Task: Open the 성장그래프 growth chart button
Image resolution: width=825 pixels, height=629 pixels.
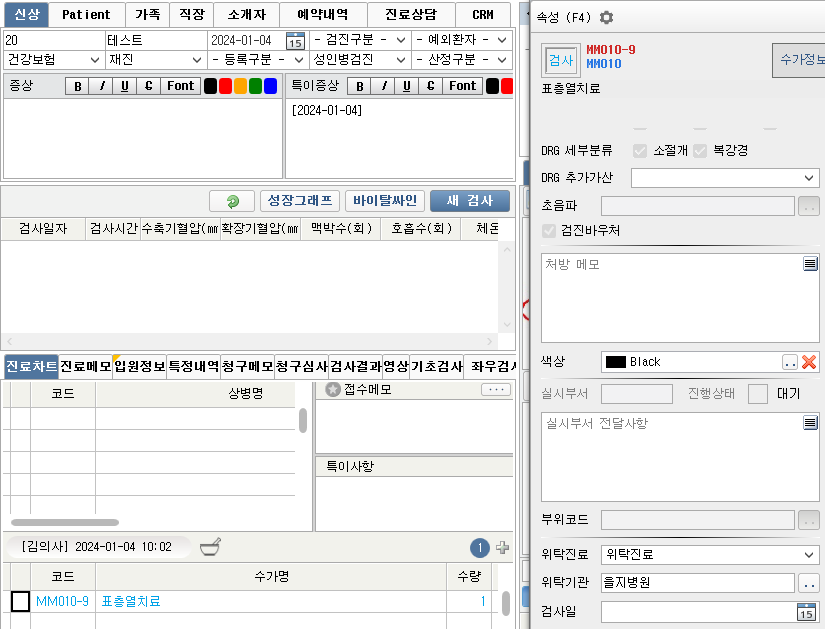Action: (299, 201)
